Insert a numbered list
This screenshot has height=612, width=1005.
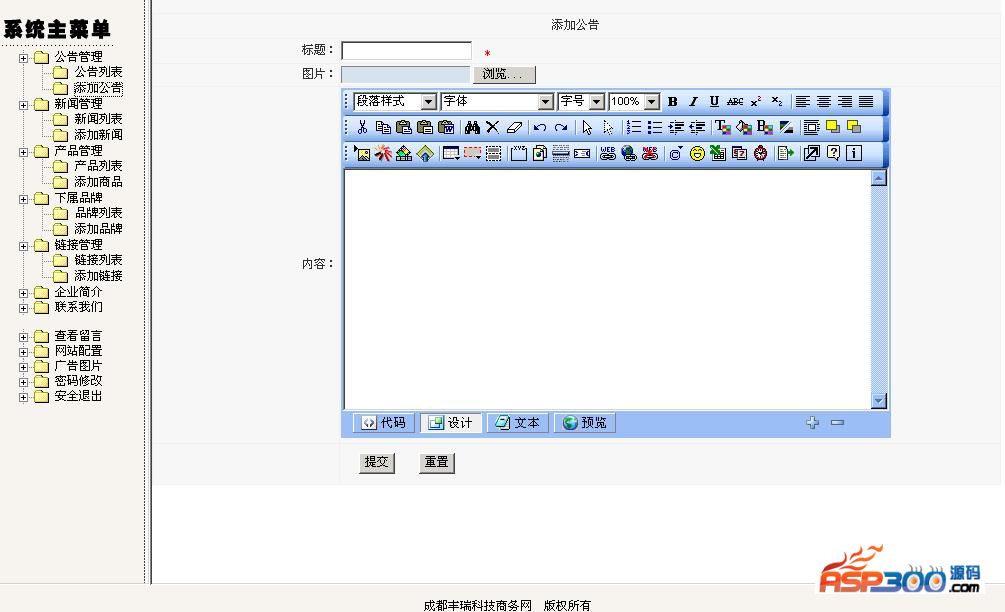[633, 127]
